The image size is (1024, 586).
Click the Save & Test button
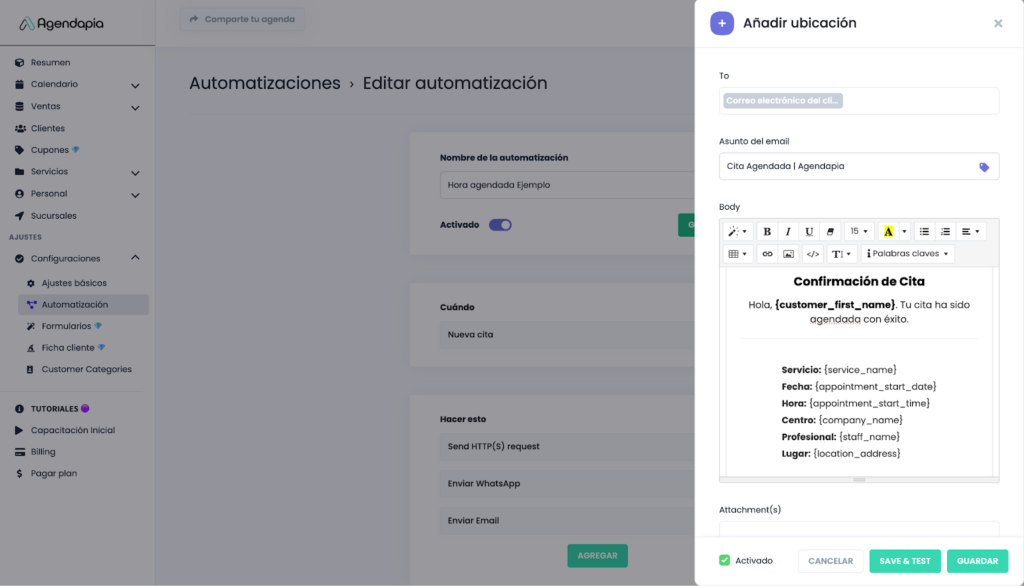click(x=904, y=561)
